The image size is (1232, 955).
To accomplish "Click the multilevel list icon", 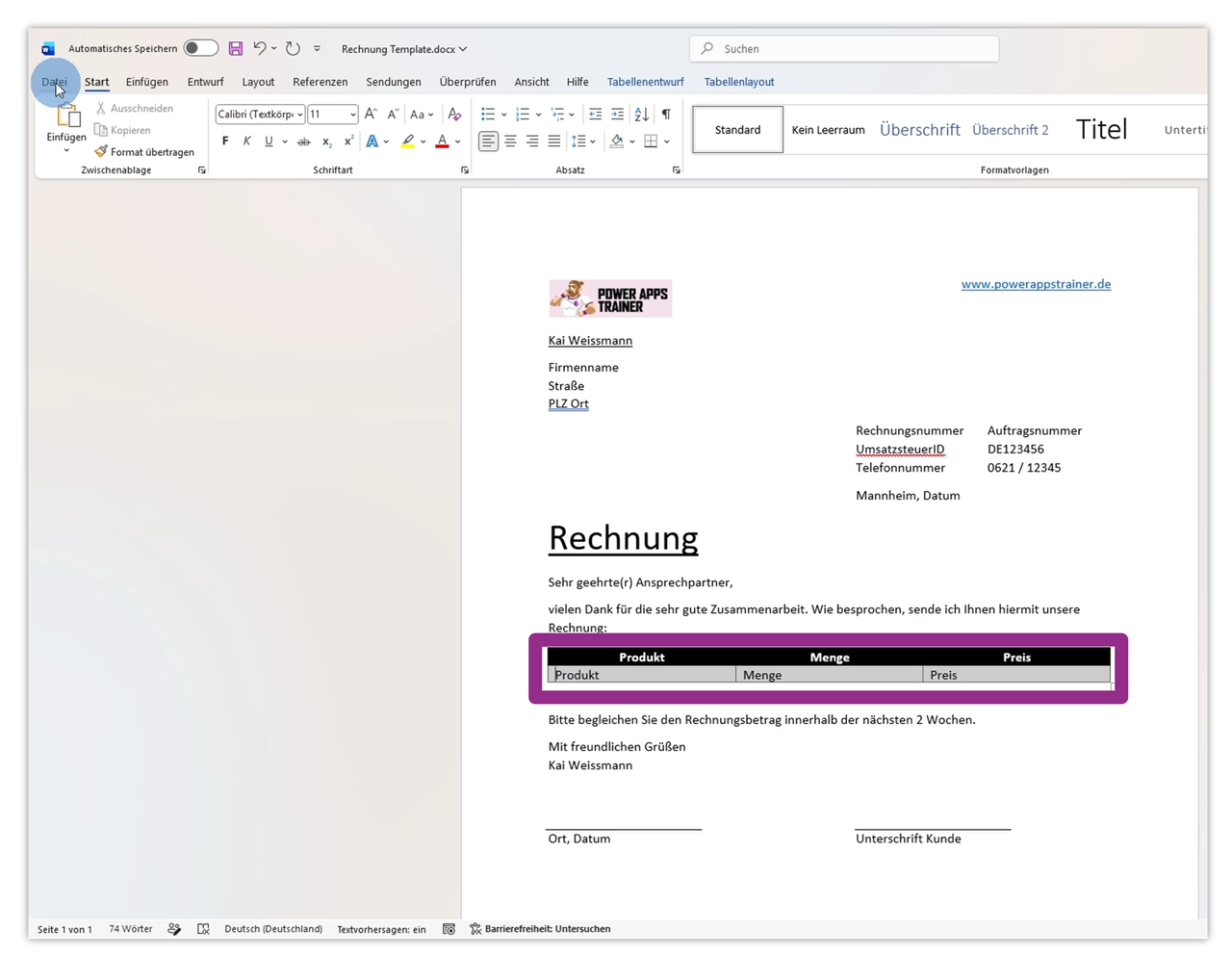I will click(557, 115).
